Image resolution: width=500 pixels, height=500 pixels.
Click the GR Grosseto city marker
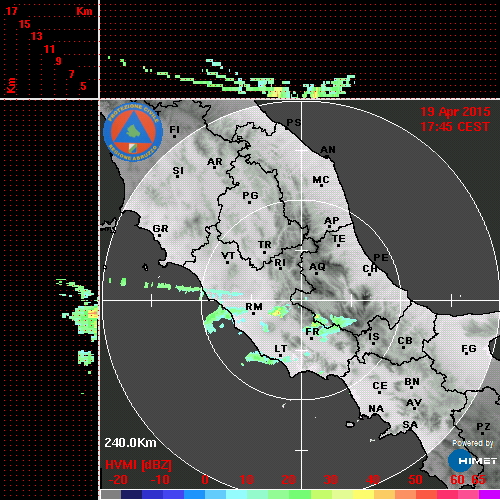click(159, 235)
